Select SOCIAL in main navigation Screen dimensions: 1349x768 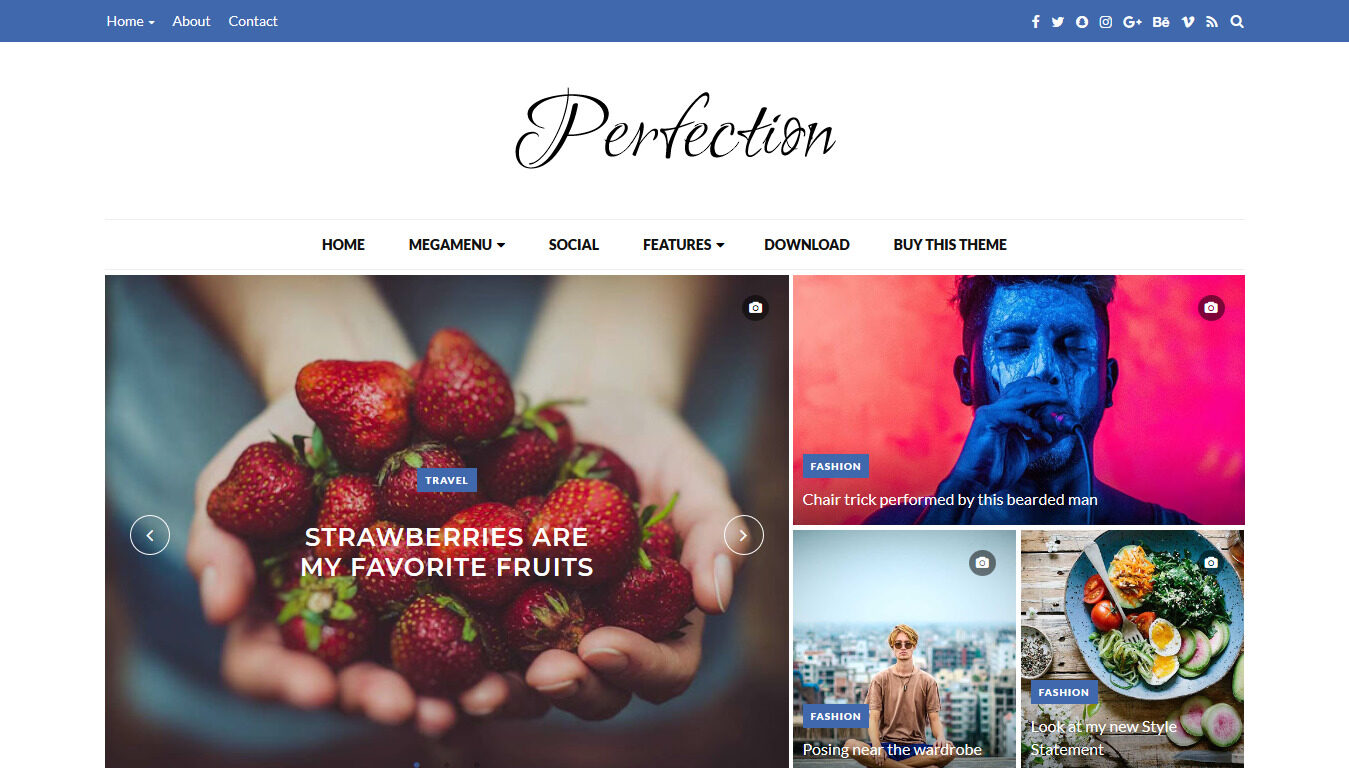point(574,244)
